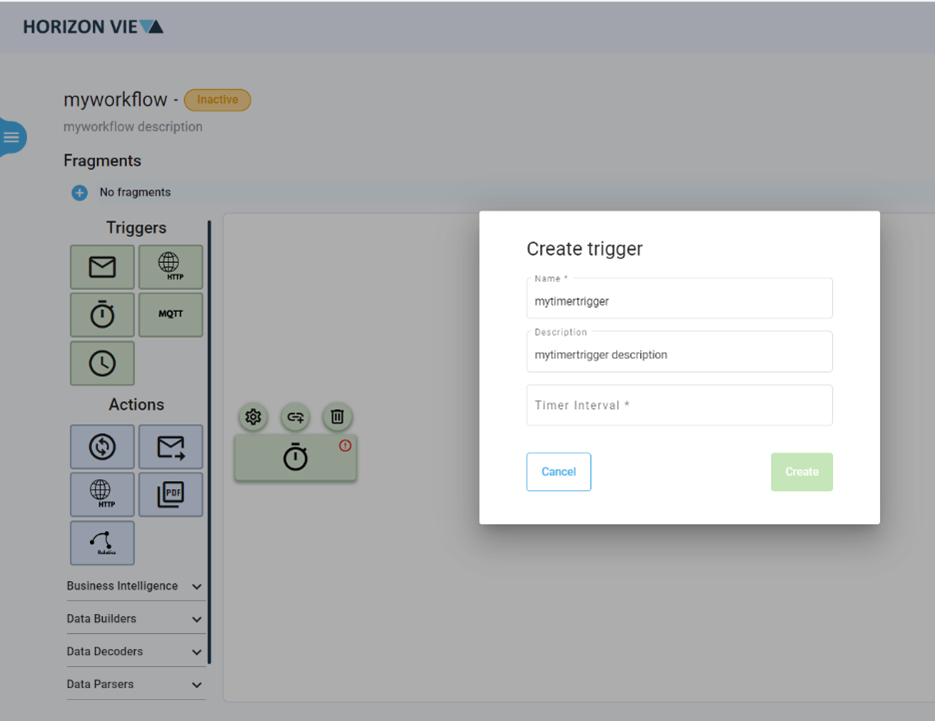Expand the Data Builders section
Screen dimensions: 935x721
[135, 618]
